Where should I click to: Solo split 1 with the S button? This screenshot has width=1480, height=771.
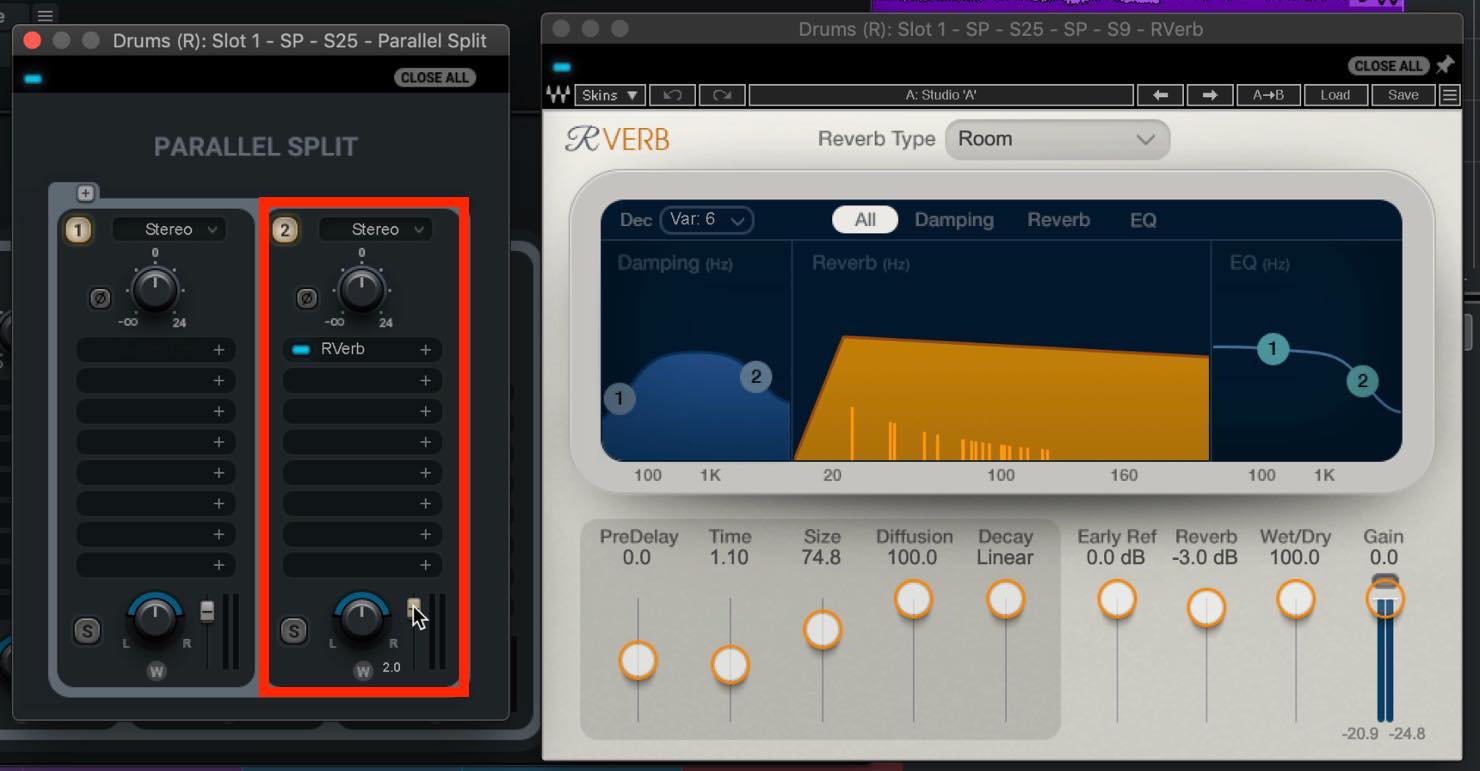(x=87, y=631)
